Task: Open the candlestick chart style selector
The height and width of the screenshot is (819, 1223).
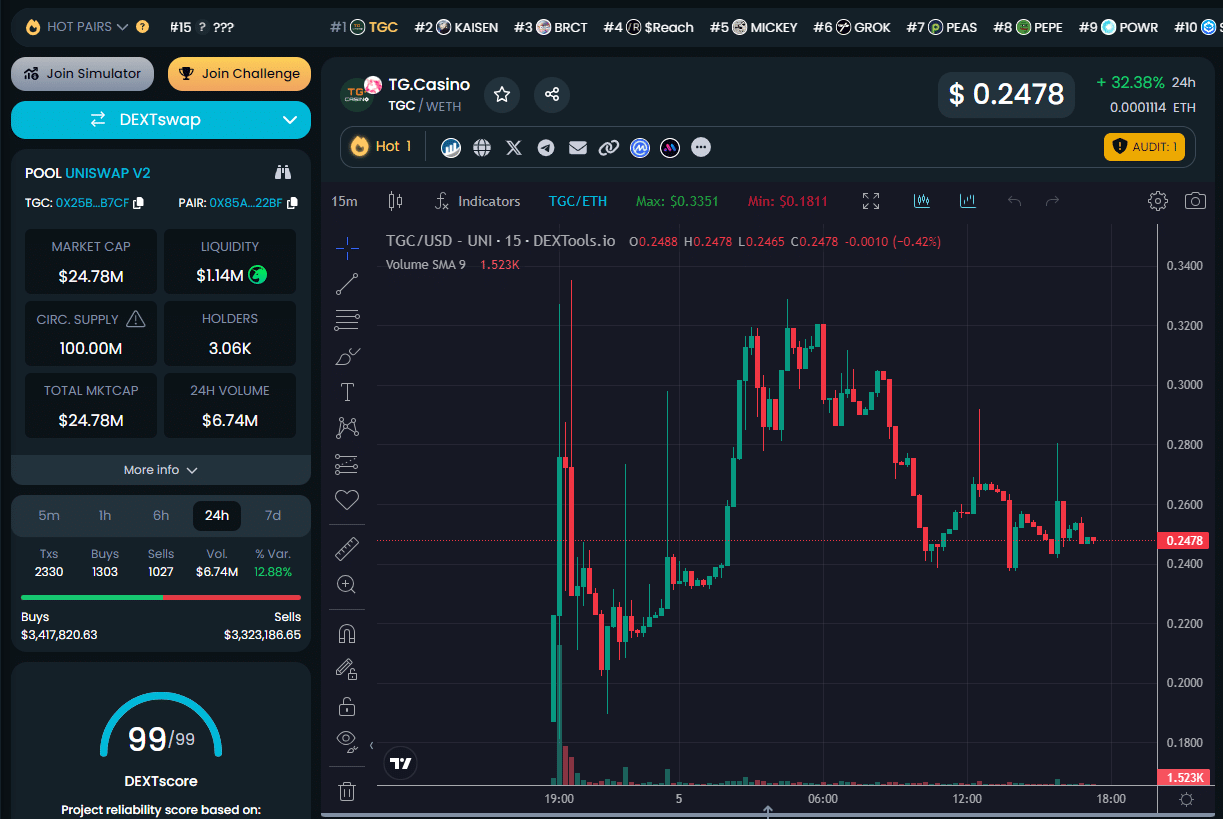Action: [395, 201]
